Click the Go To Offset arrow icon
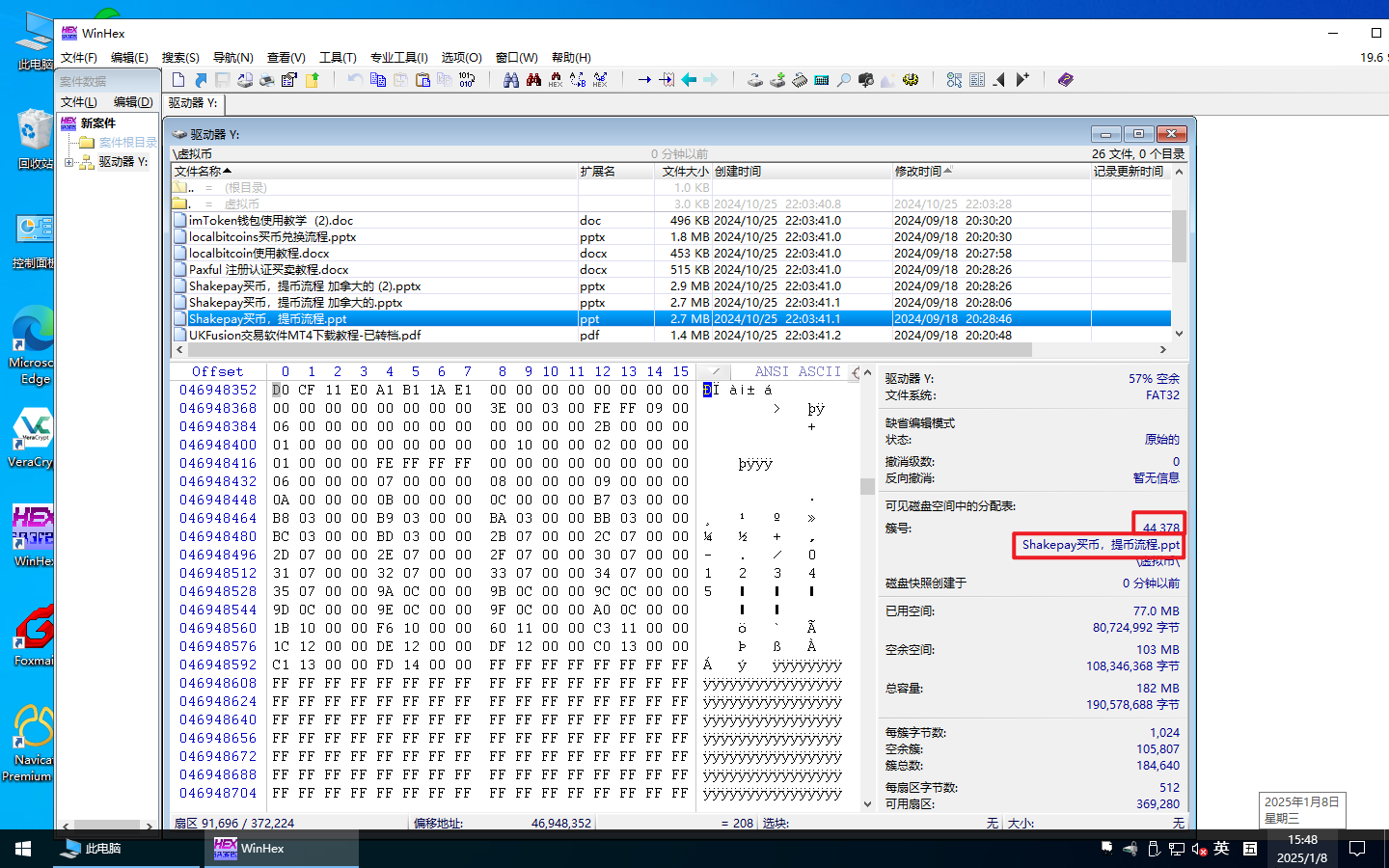Image resolution: width=1389 pixels, height=868 pixels. (644, 80)
